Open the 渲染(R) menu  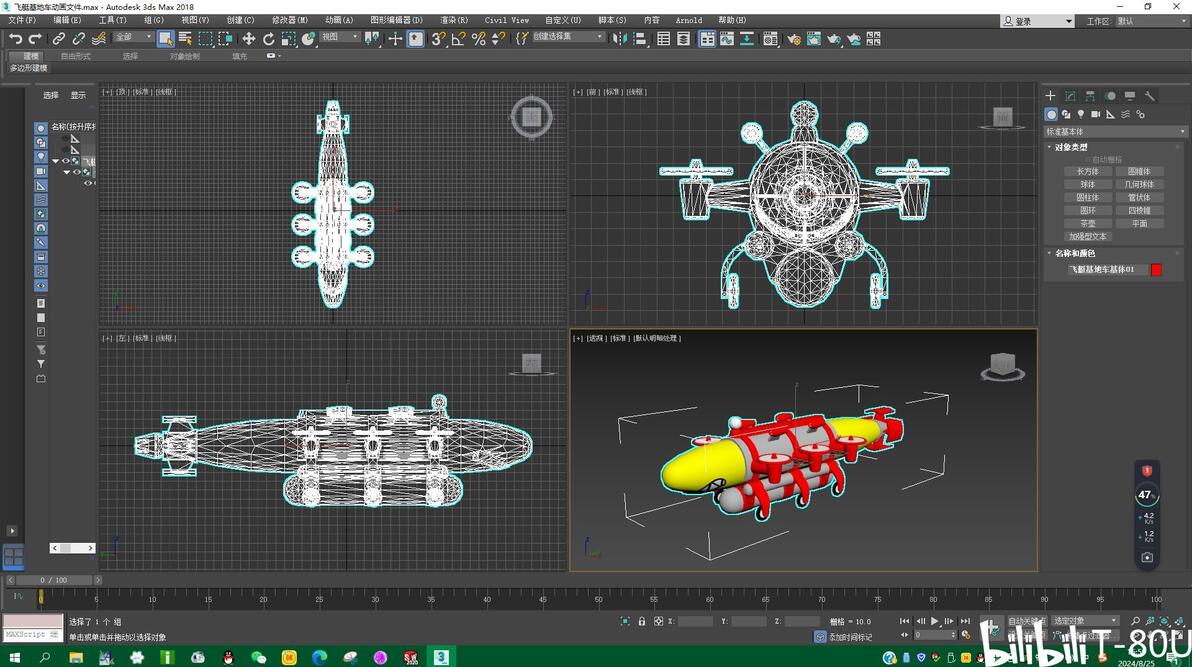point(454,21)
